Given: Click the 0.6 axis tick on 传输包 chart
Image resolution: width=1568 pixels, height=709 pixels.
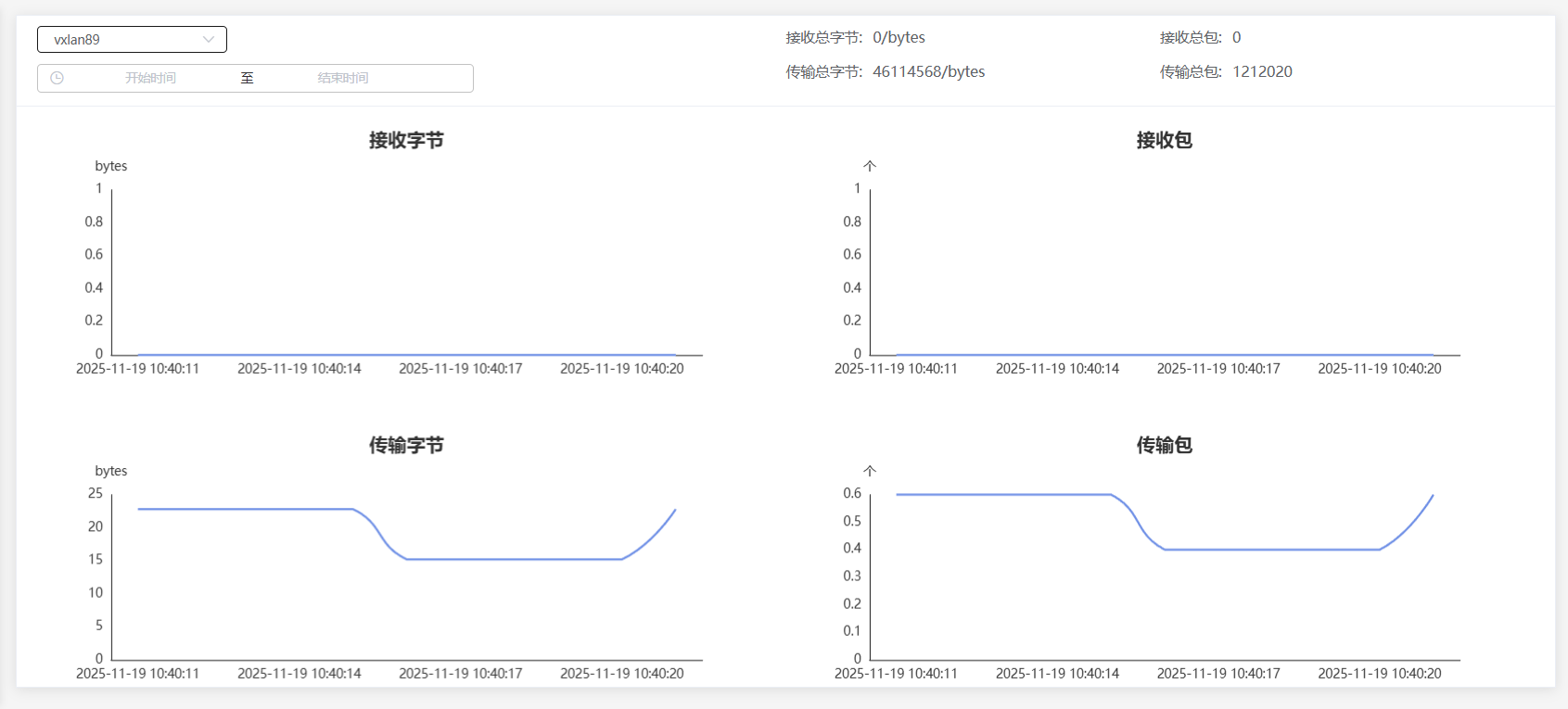Looking at the screenshot, I should pyautogui.click(x=852, y=493).
